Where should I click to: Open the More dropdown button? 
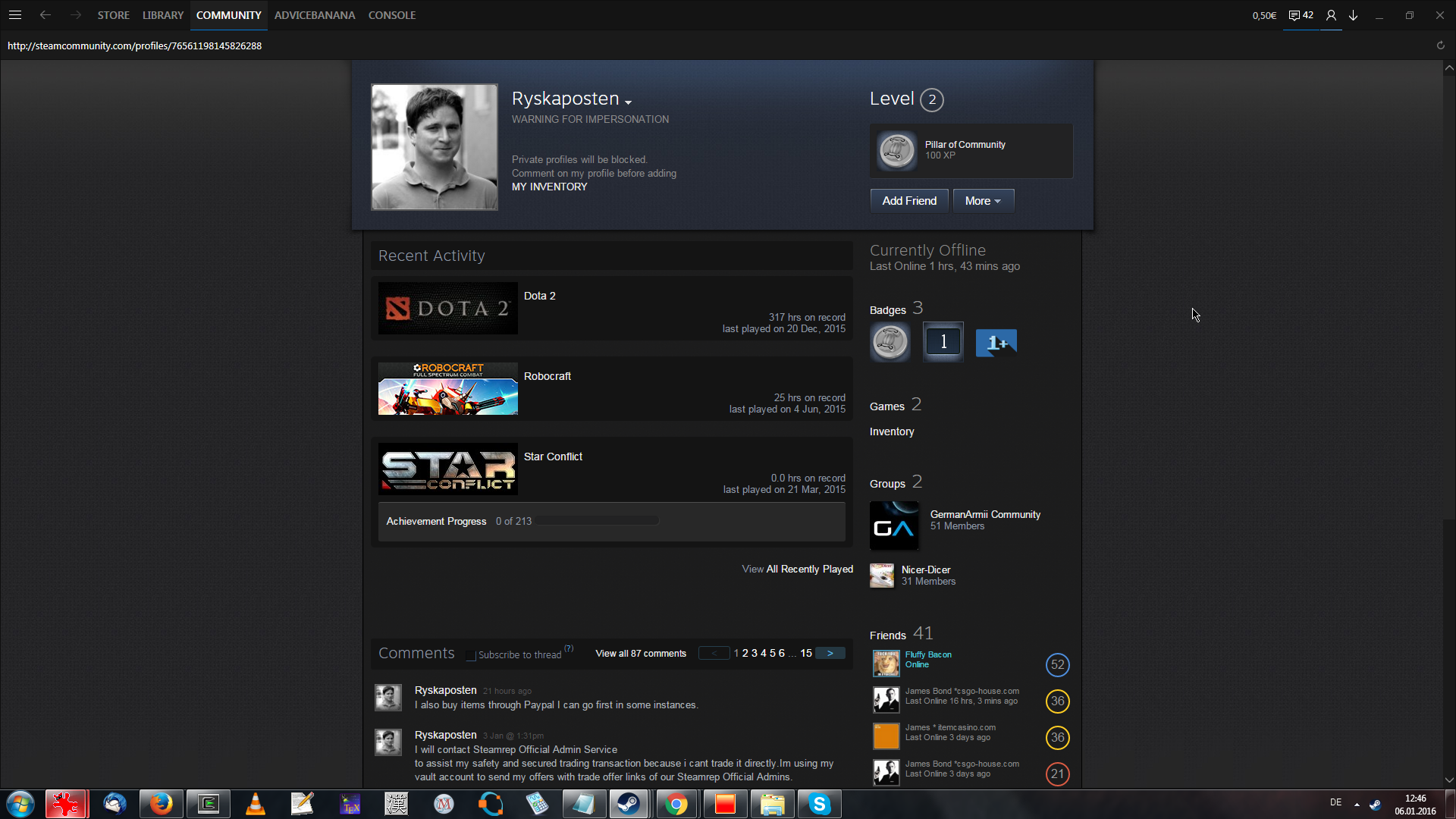pos(983,201)
